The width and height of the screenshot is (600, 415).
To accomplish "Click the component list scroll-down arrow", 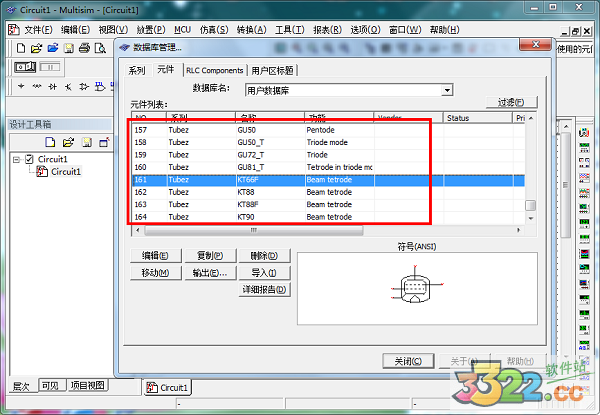I will tap(531, 218).
